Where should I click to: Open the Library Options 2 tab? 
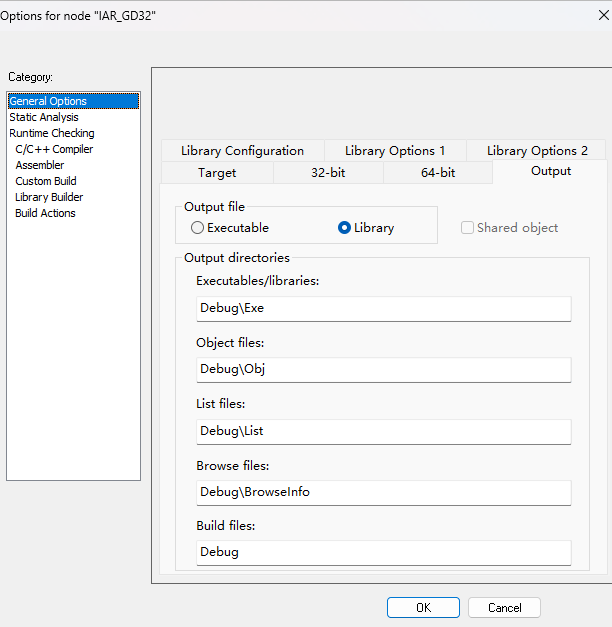point(537,151)
